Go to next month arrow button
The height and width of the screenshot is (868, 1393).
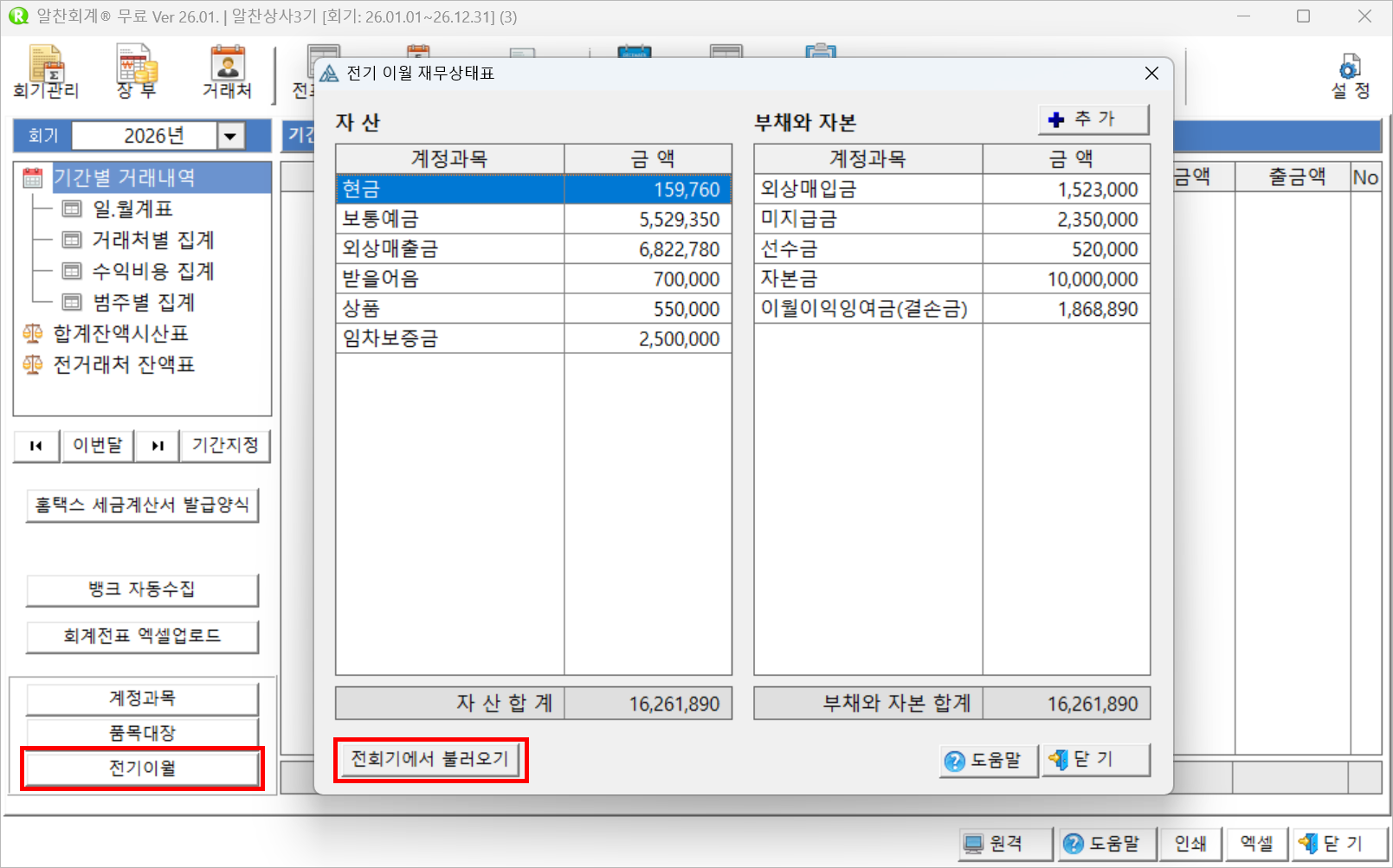(x=158, y=446)
